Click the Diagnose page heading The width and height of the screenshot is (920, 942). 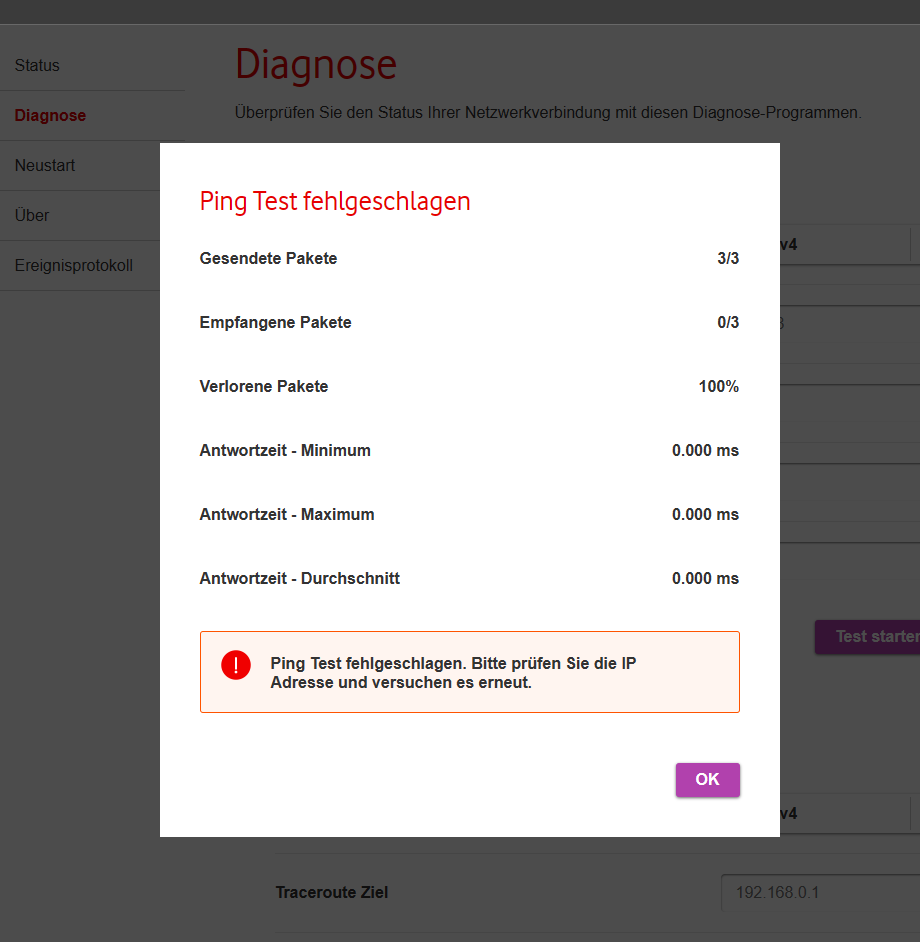point(316,66)
